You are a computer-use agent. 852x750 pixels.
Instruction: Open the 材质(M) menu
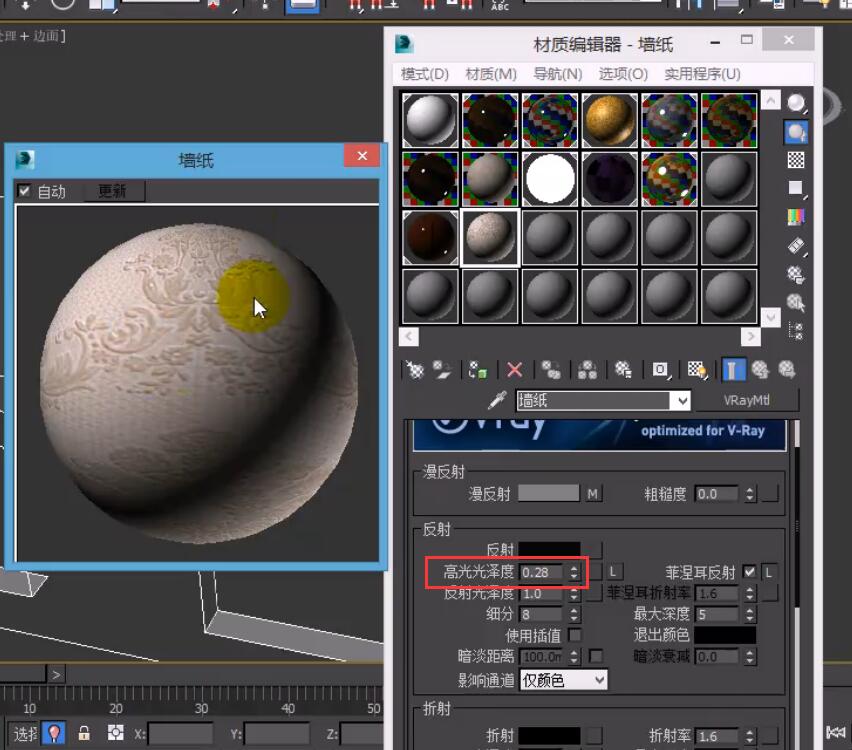coord(490,74)
